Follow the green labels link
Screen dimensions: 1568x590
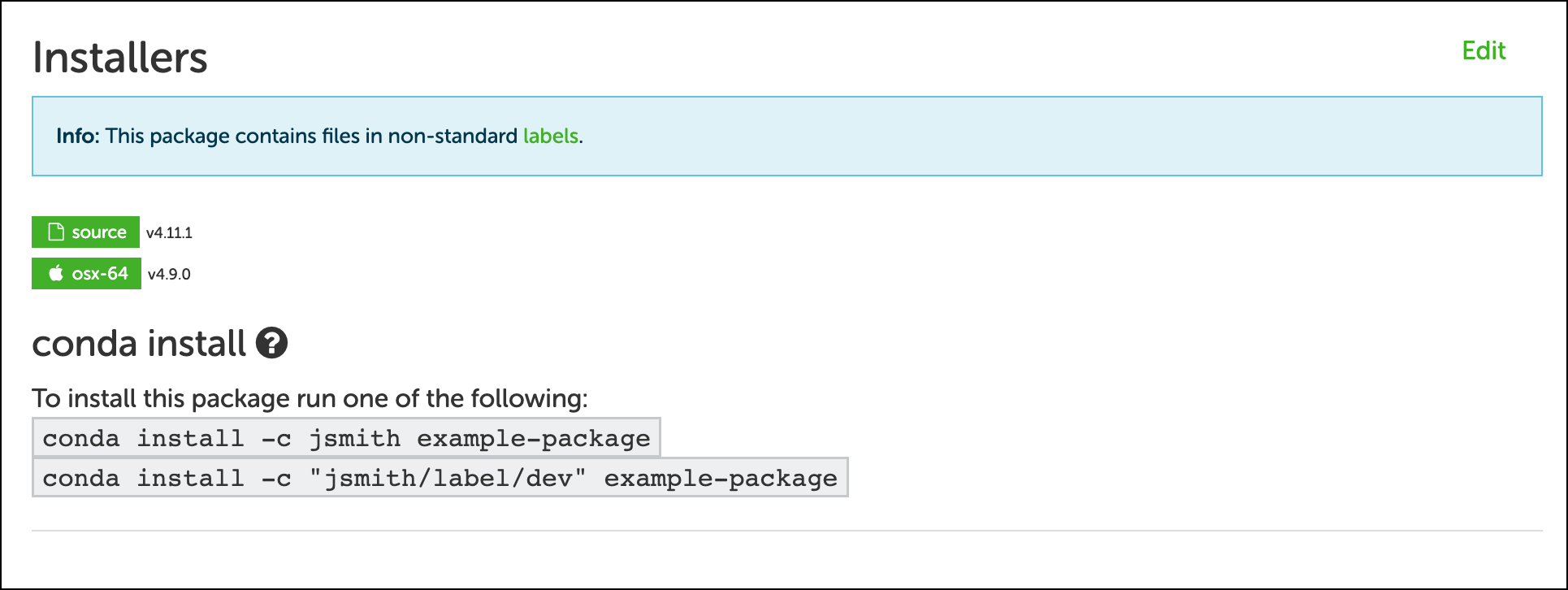tap(551, 136)
